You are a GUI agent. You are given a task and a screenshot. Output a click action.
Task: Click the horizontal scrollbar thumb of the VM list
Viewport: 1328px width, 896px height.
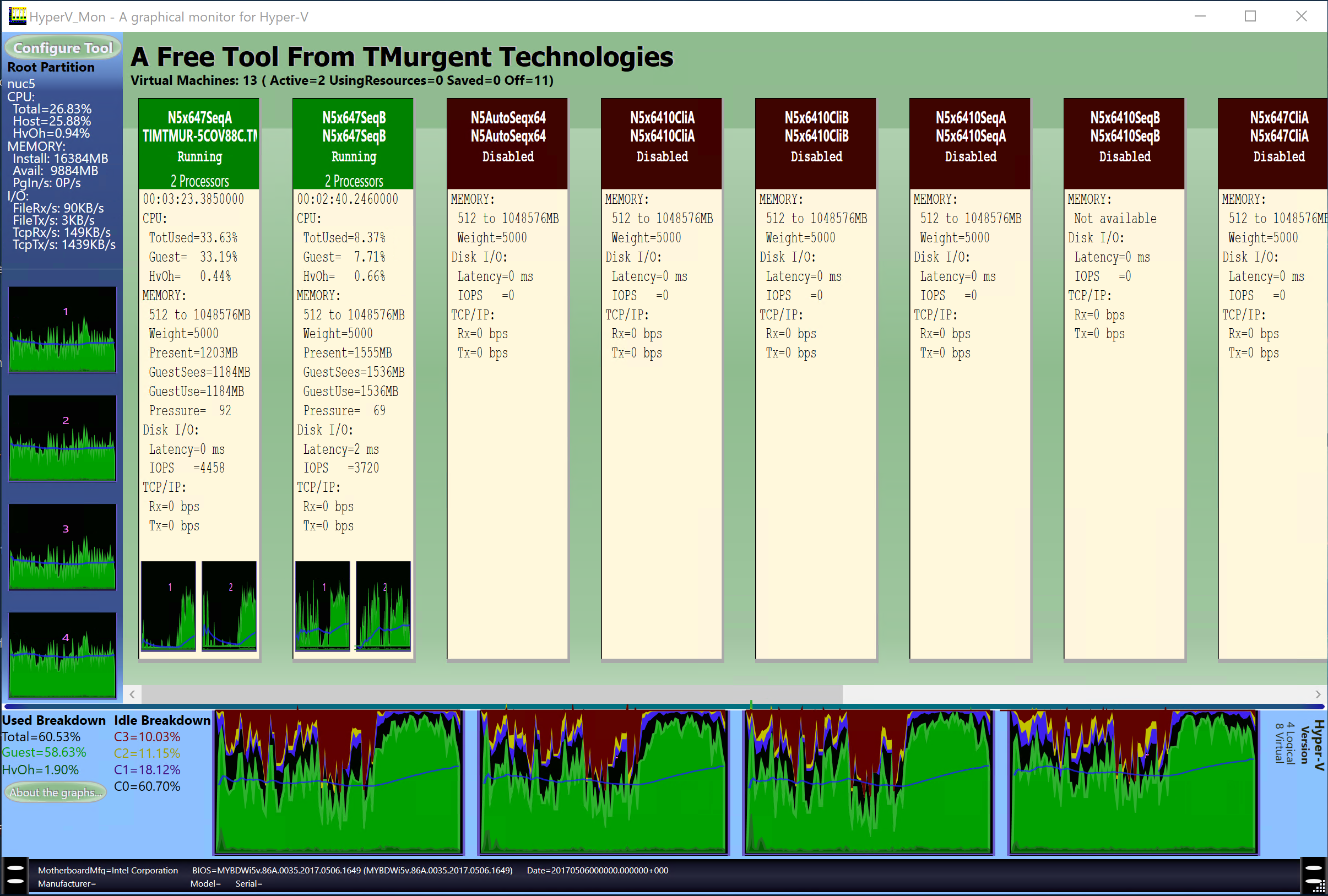click(492, 694)
